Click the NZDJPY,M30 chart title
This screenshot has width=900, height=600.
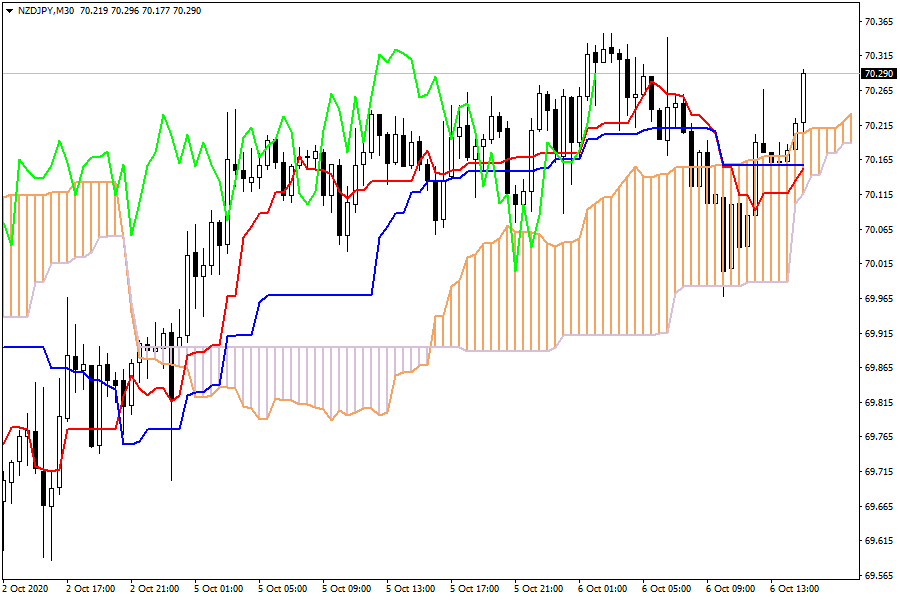tap(43, 10)
